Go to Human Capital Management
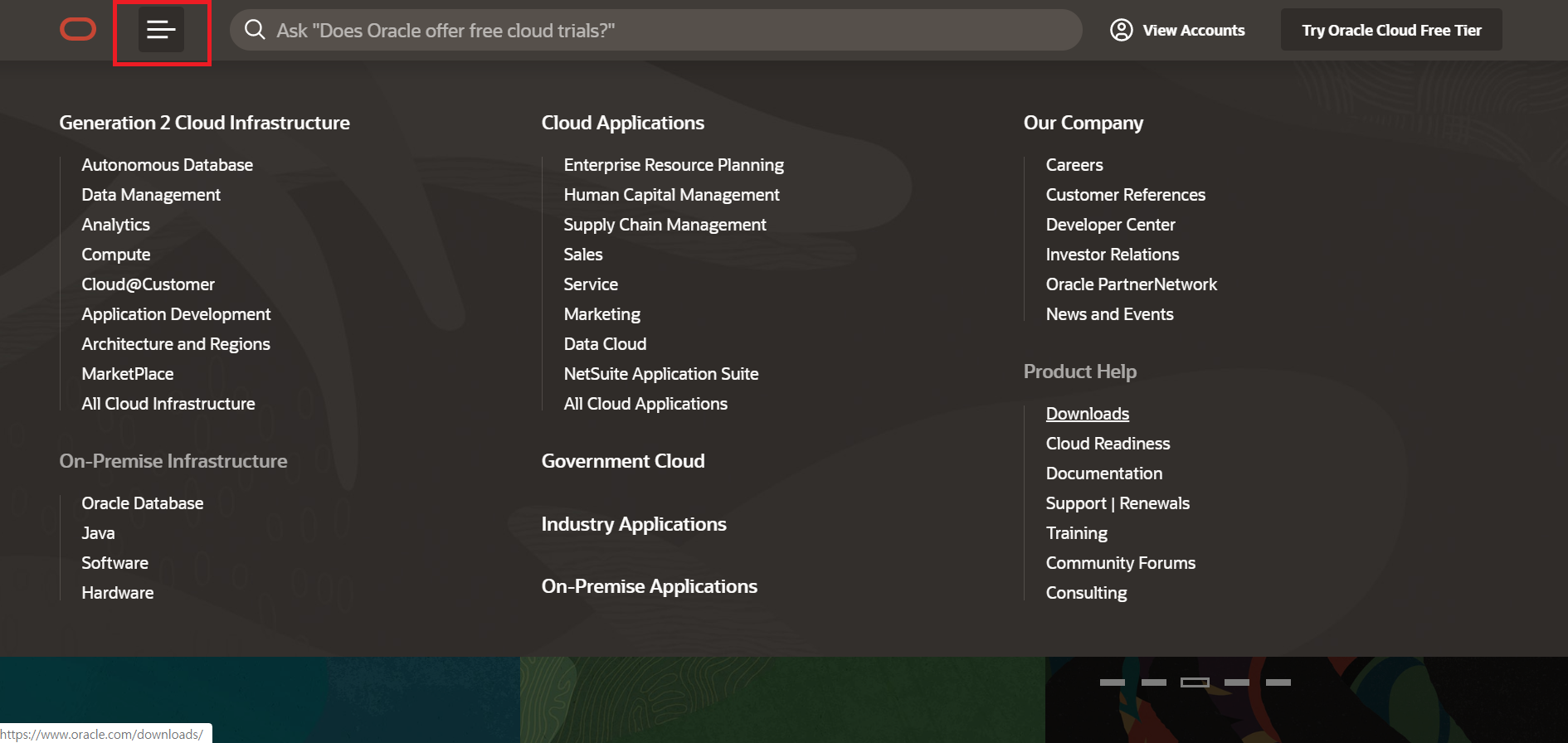This screenshot has height=743, width=1568. tap(671, 195)
